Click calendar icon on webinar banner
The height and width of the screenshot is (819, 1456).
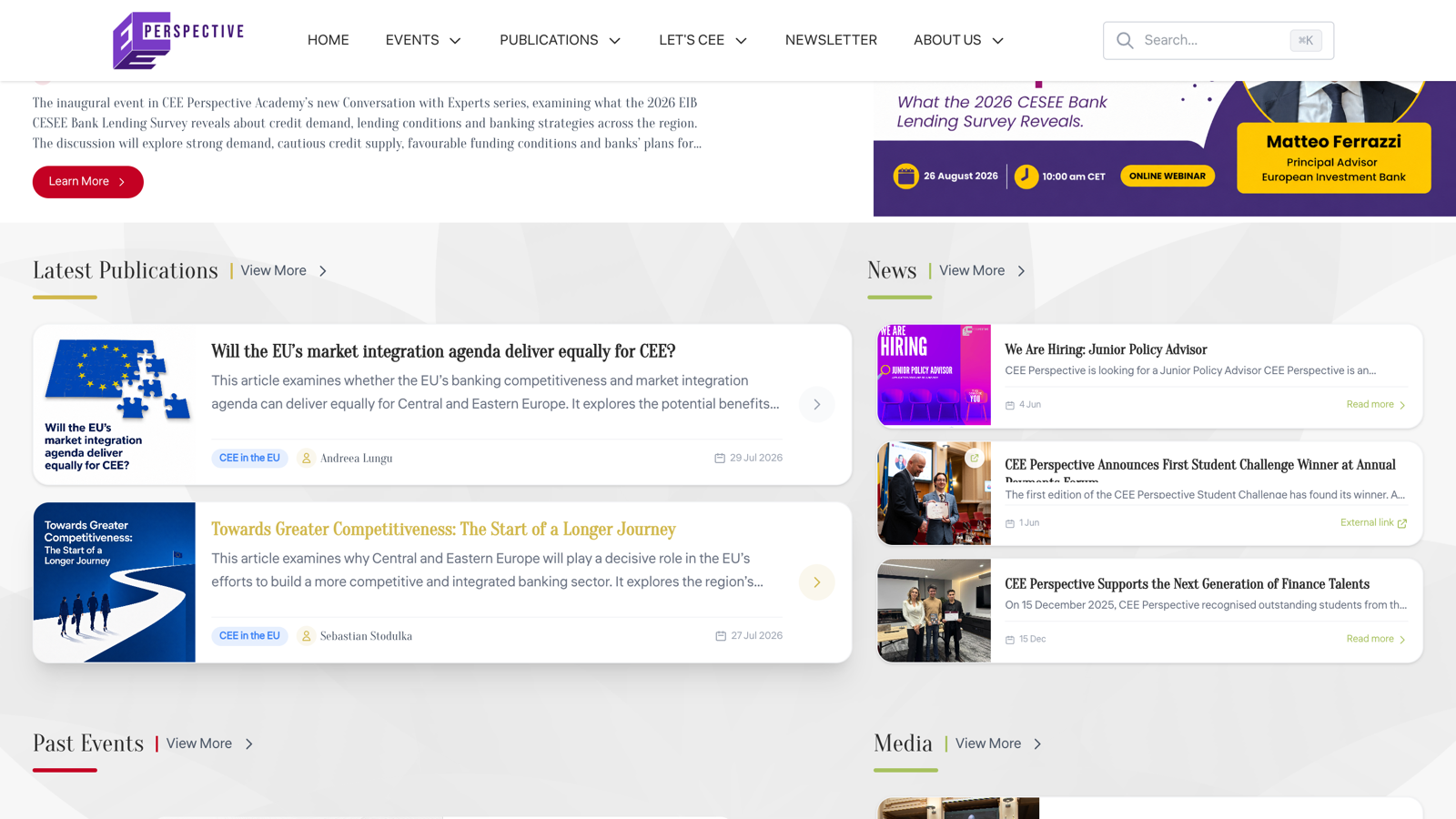[905, 177]
